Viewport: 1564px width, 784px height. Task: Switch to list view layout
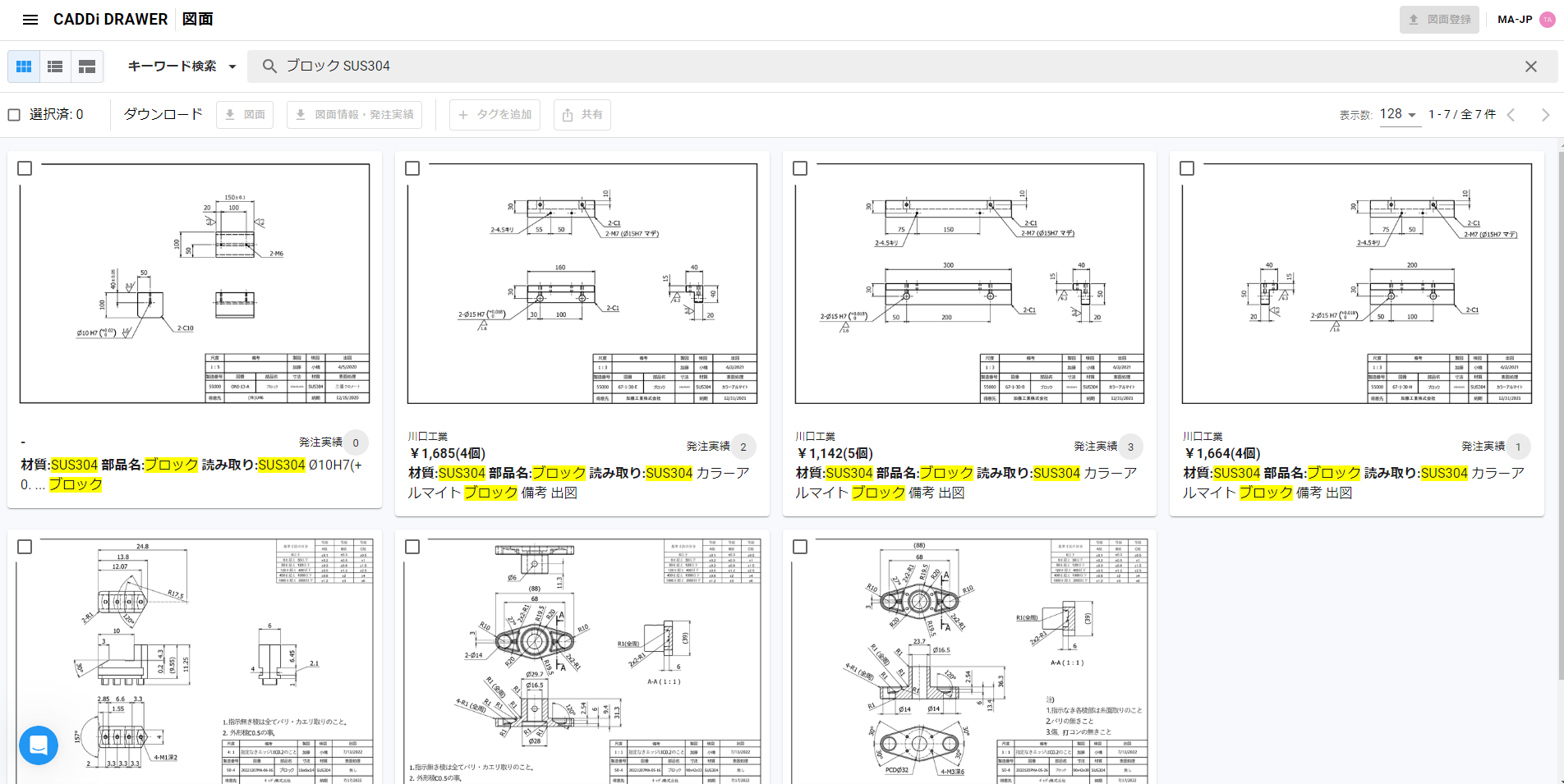pos(54,66)
